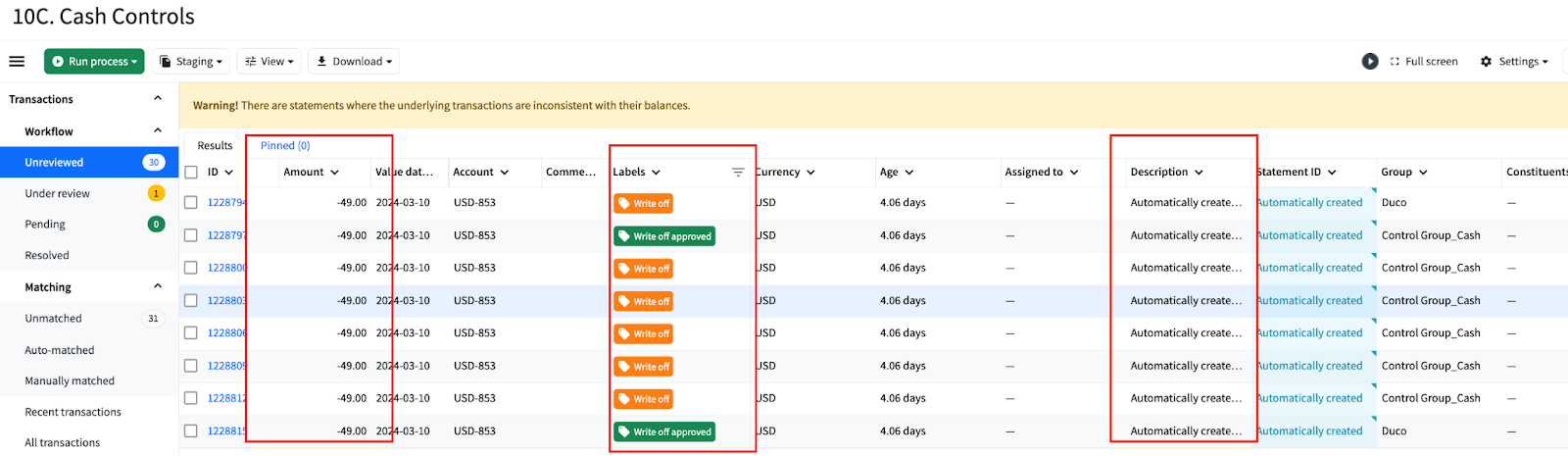Open the Settings dropdown
Image resolution: width=1568 pixels, height=456 pixels.
(x=1514, y=61)
